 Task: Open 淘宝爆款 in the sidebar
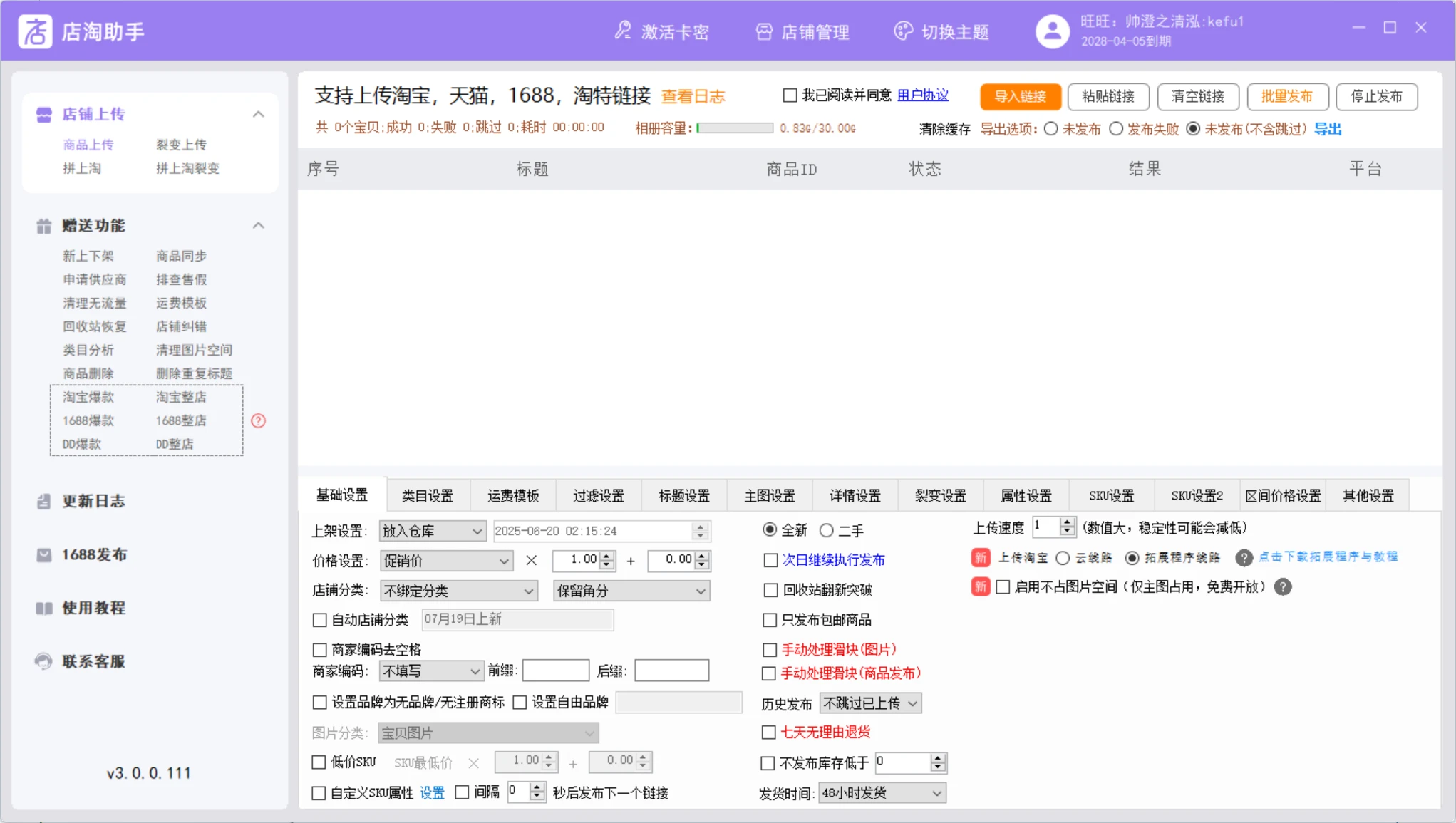click(88, 397)
